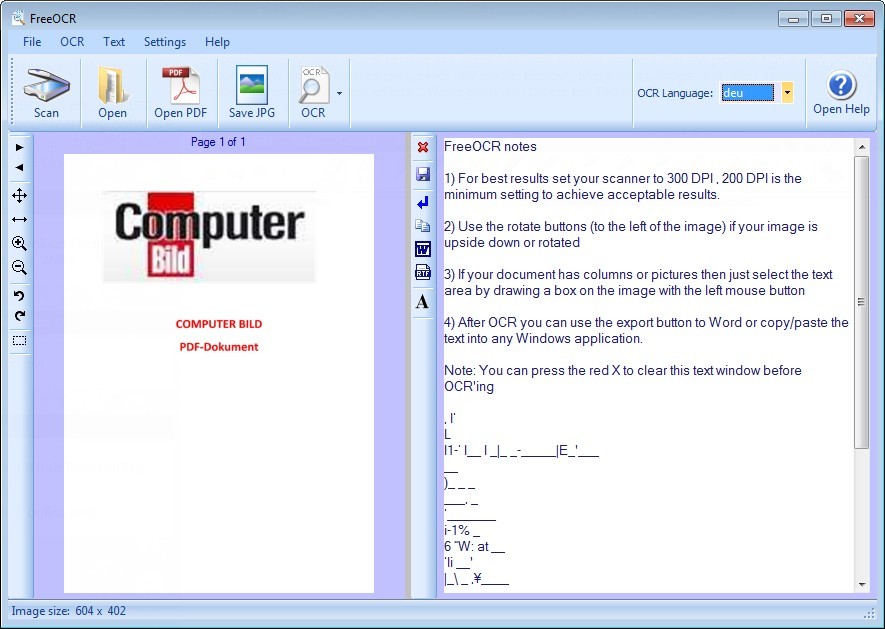The image size is (885, 629).
Task: Export text as RTF icon
Action: [422, 273]
